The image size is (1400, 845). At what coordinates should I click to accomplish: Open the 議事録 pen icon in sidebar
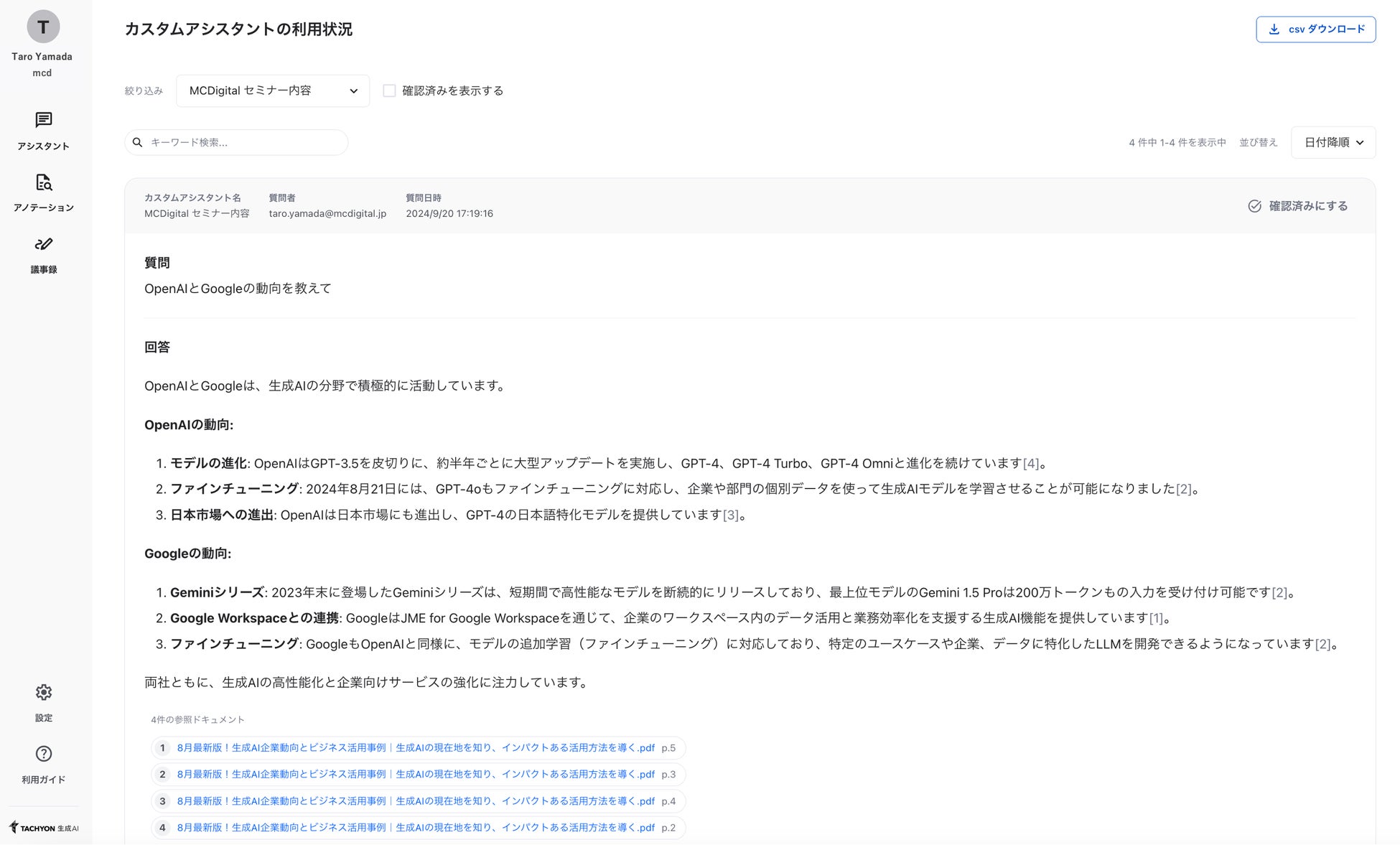coord(43,245)
